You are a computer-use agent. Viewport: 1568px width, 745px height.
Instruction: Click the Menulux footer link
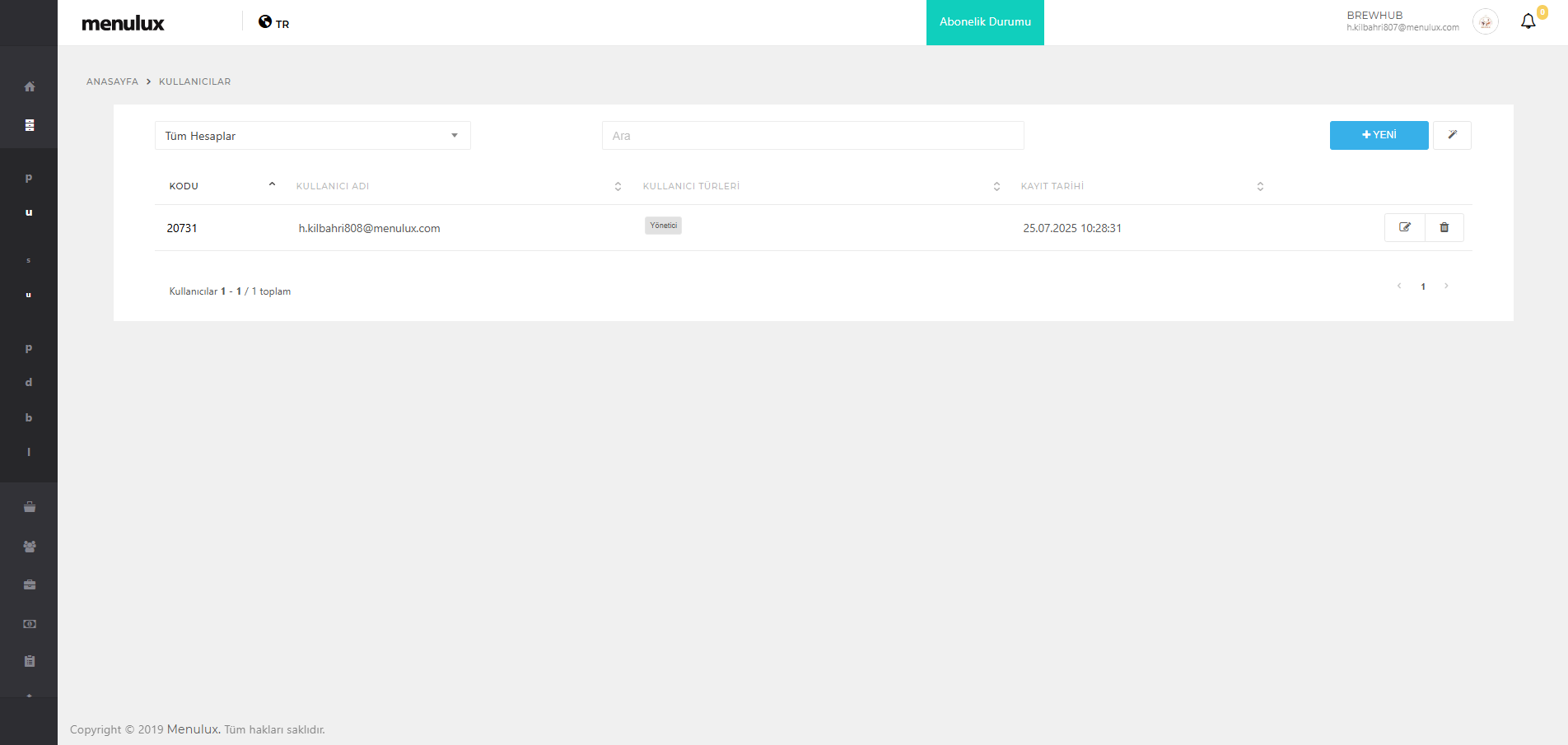193,729
